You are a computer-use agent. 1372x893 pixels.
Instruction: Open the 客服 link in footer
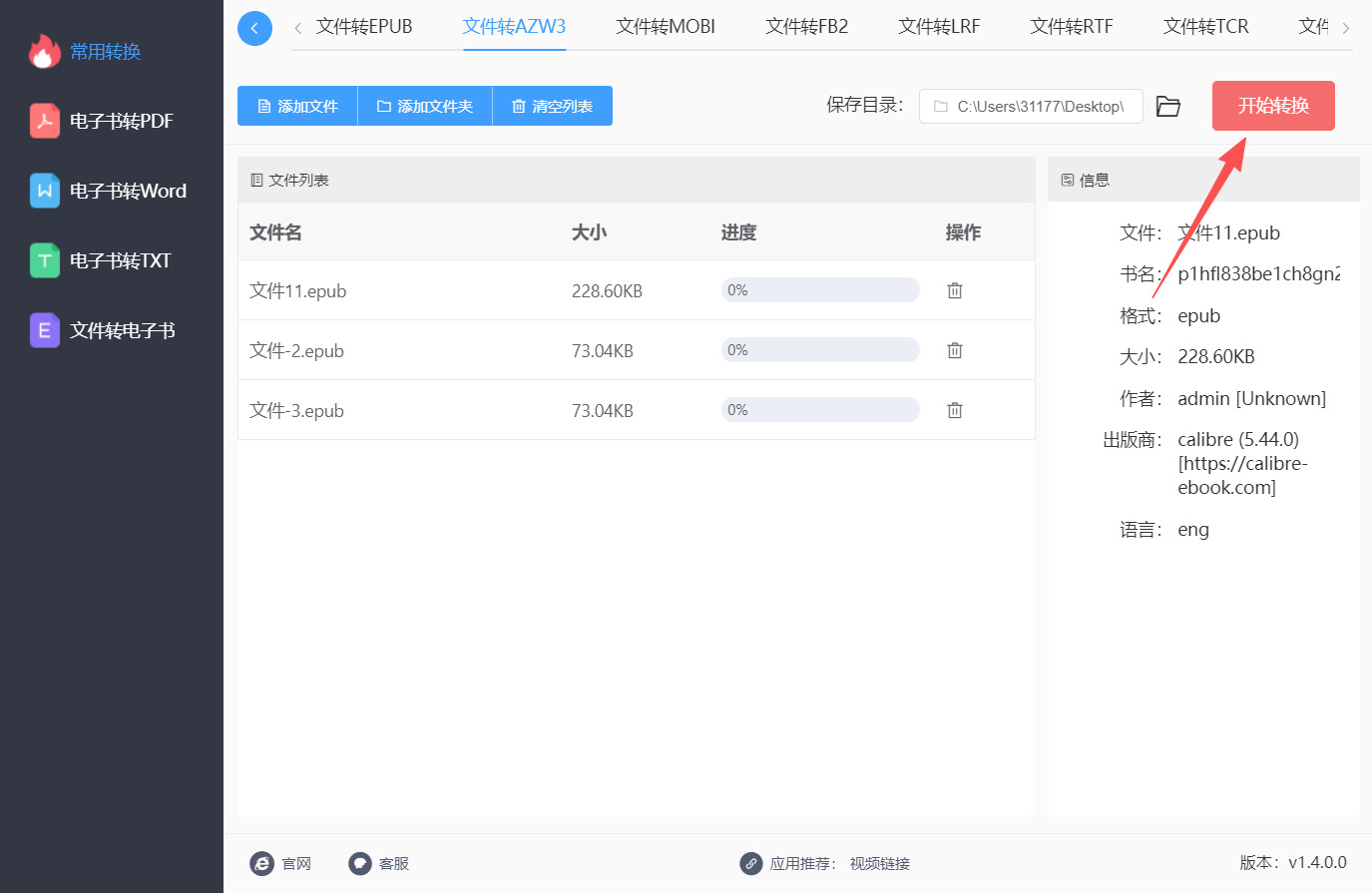pos(378,863)
